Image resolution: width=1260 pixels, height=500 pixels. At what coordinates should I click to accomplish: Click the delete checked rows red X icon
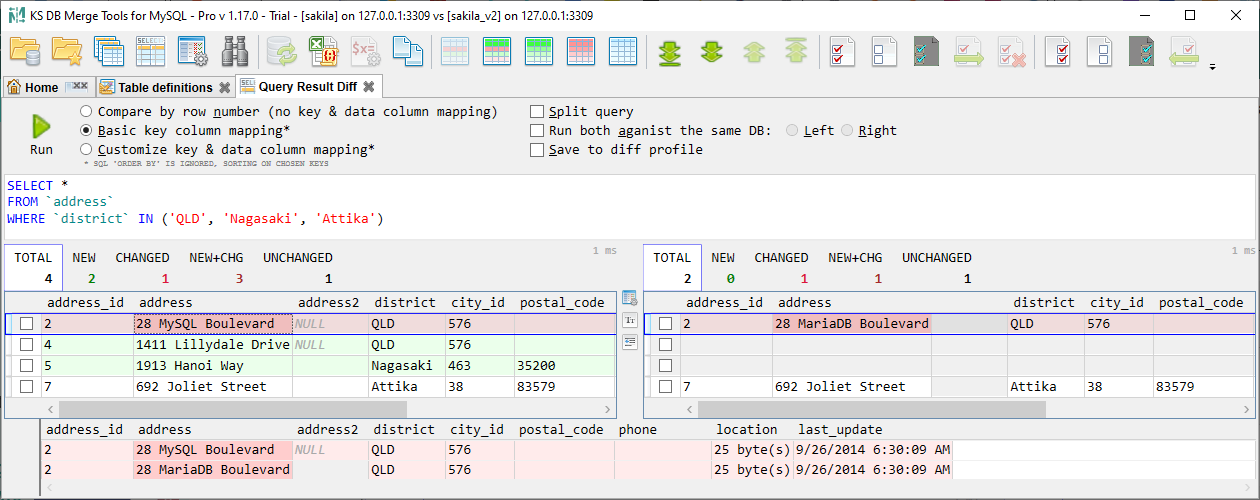tap(1011, 50)
